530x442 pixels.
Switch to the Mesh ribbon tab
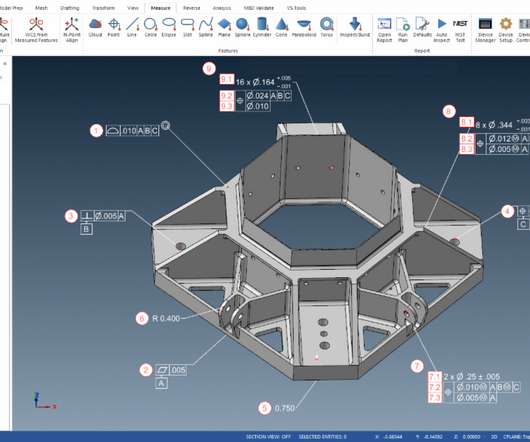[41, 8]
